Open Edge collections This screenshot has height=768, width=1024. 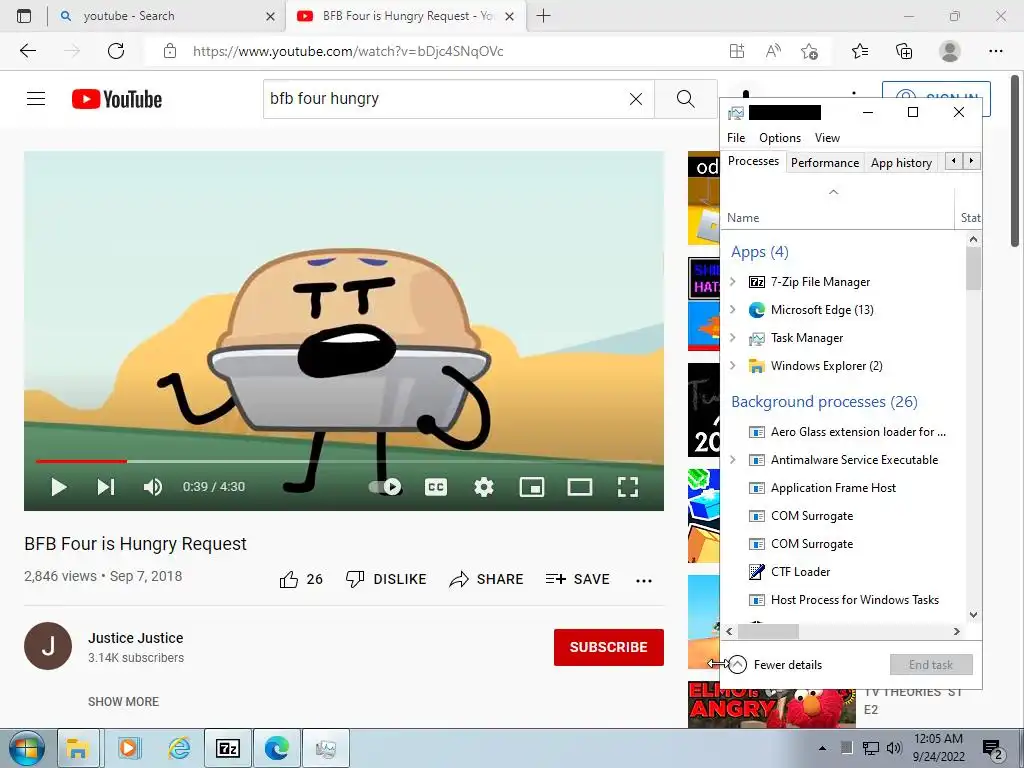click(904, 51)
